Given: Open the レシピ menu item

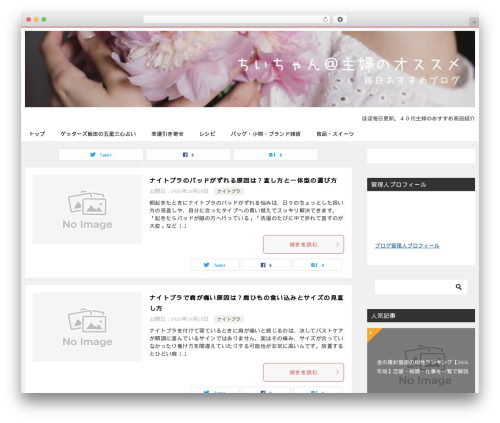Looking at the screenshot, I should pos(207,134).
